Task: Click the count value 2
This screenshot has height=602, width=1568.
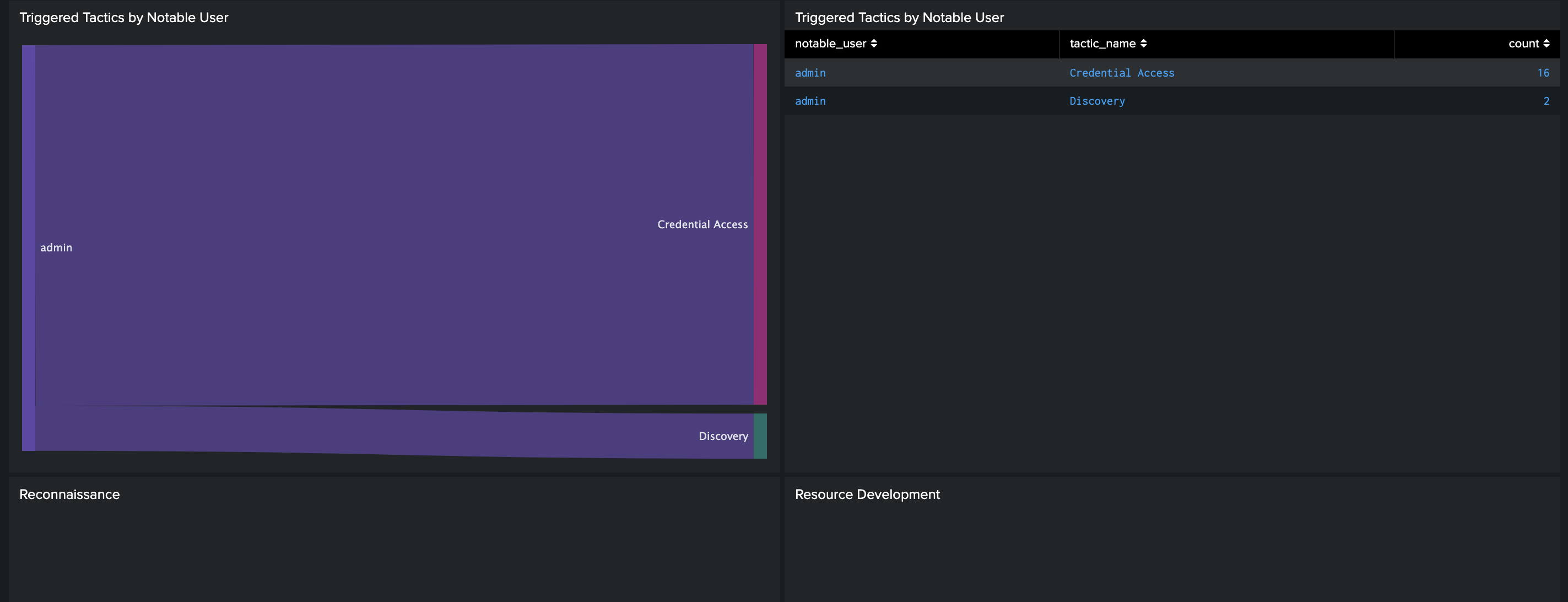Action: pos(1546,101)
